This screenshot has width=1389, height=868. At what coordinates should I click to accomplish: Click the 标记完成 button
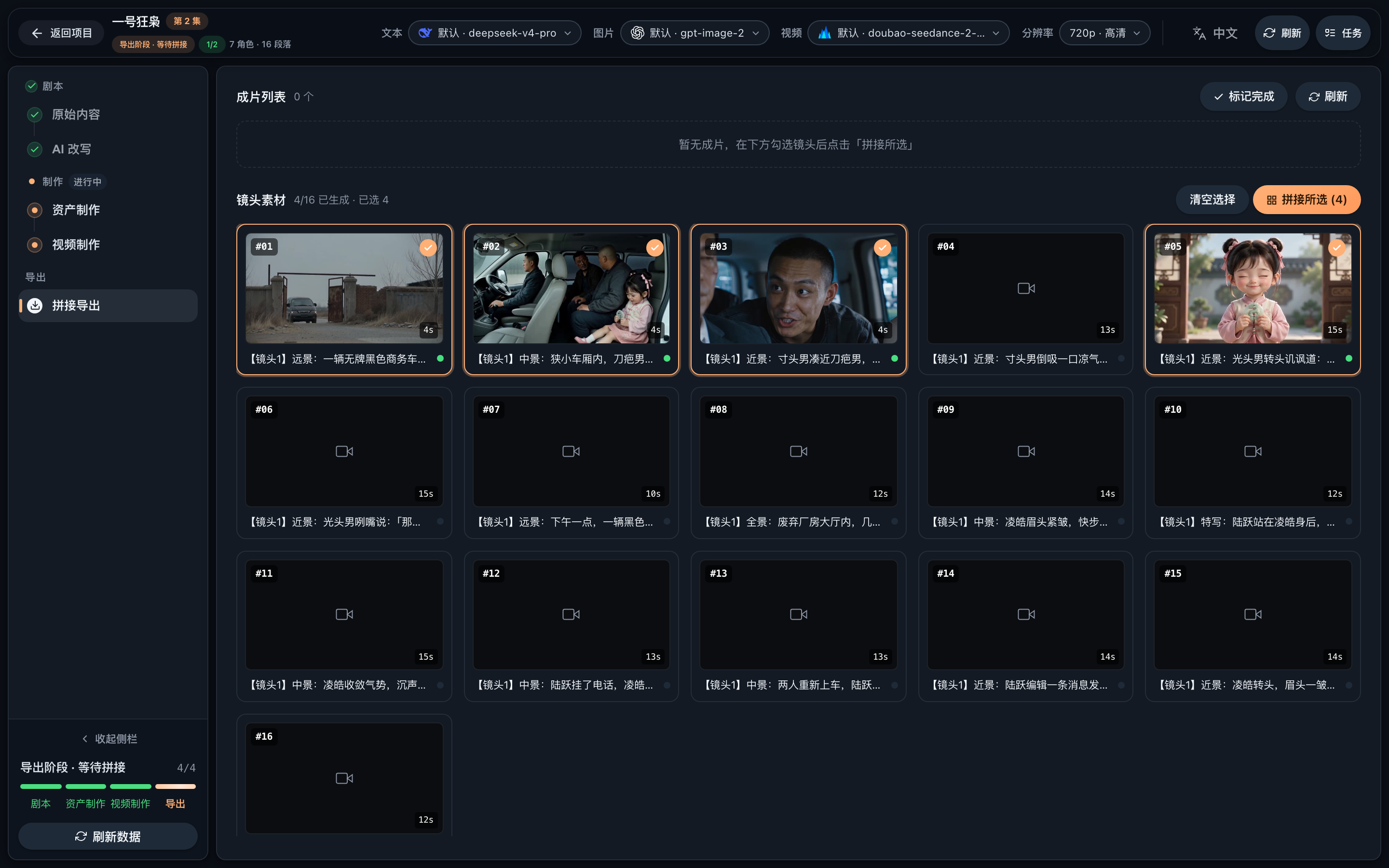click(1243, 96)
